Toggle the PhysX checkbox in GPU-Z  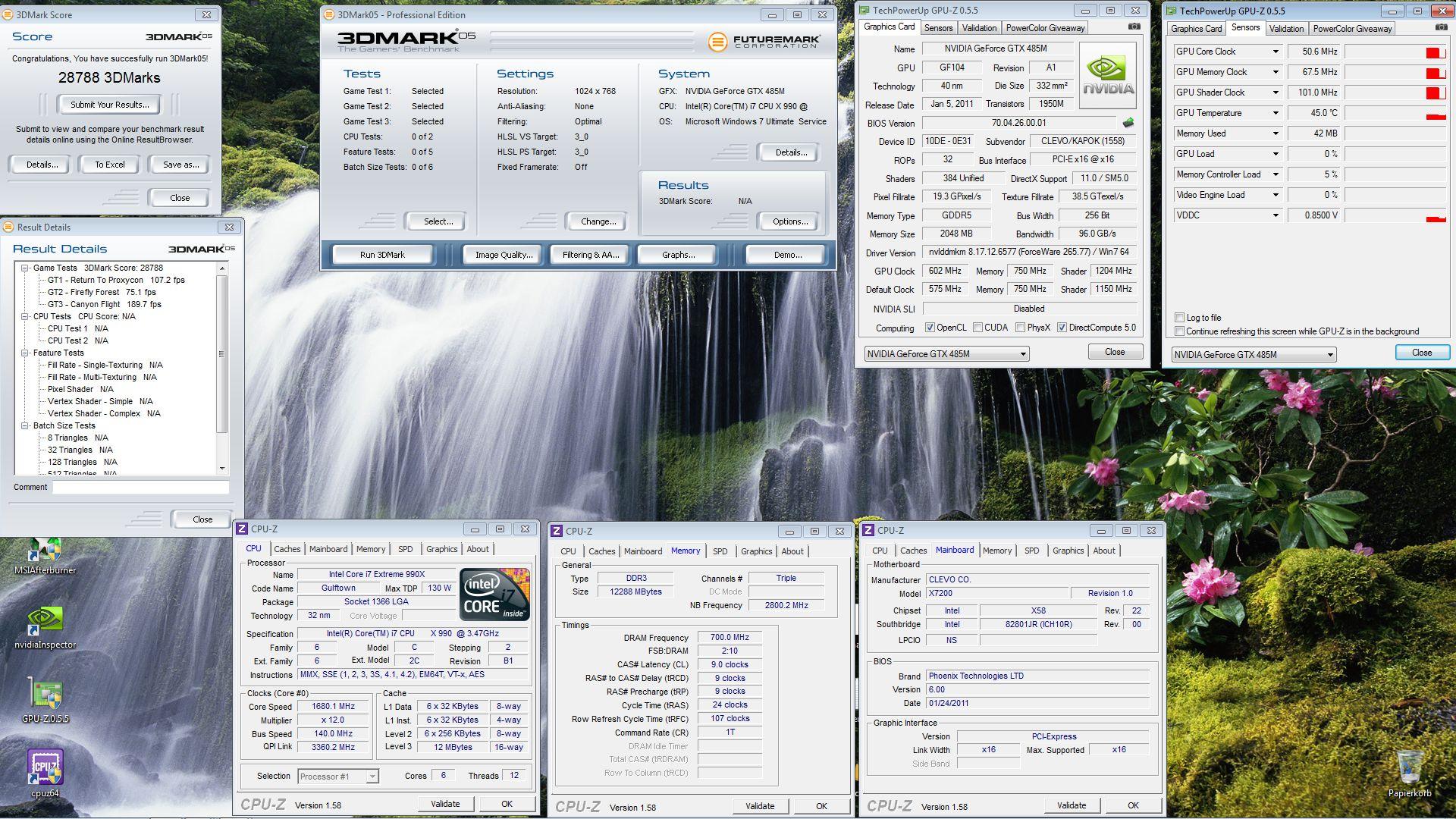1021,328
